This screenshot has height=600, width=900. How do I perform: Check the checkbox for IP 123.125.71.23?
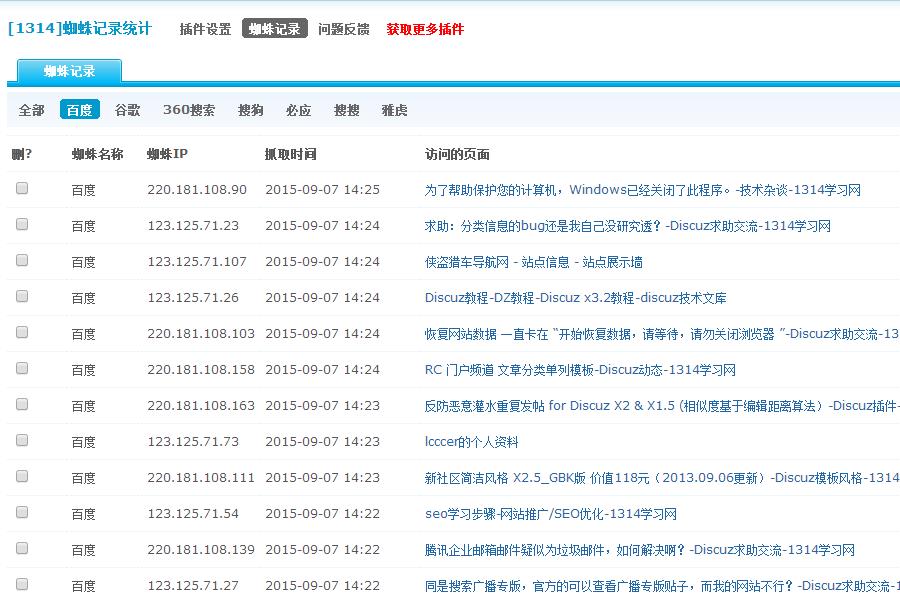(20, 226)
